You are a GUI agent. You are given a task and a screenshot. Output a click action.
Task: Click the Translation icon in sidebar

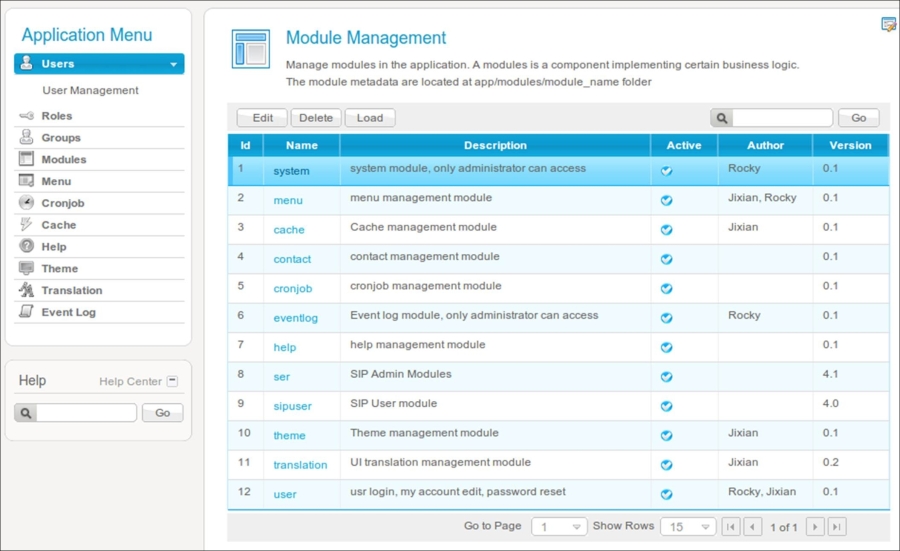[26, 290]
